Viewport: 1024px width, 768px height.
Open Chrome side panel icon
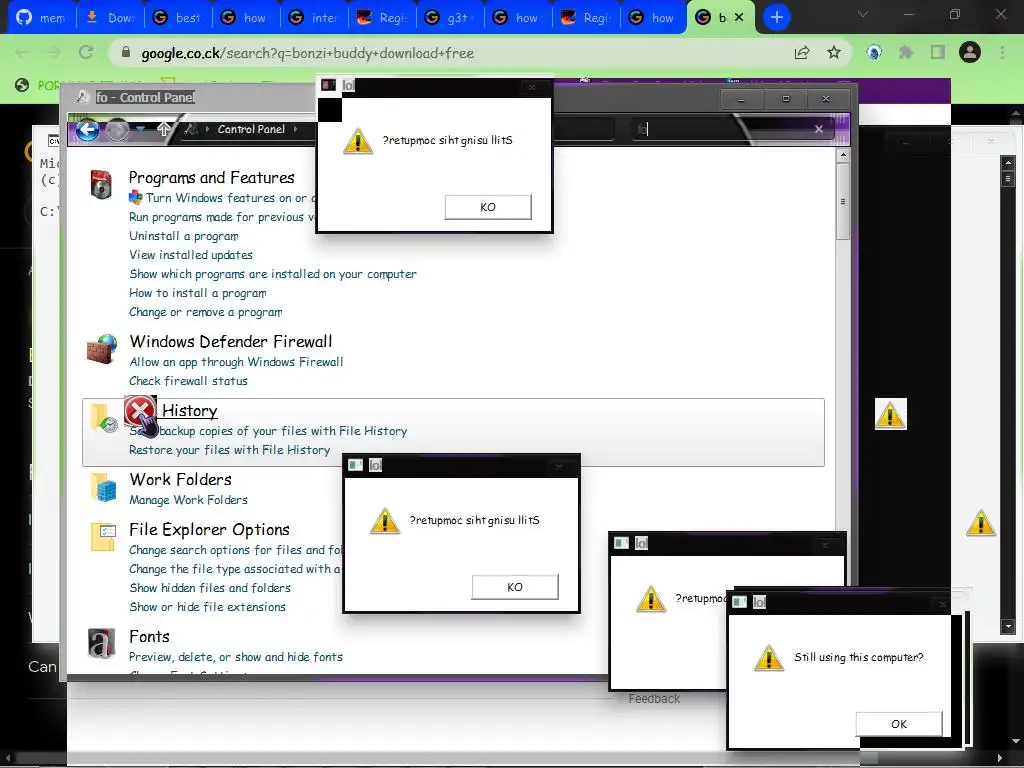(938, 52)
